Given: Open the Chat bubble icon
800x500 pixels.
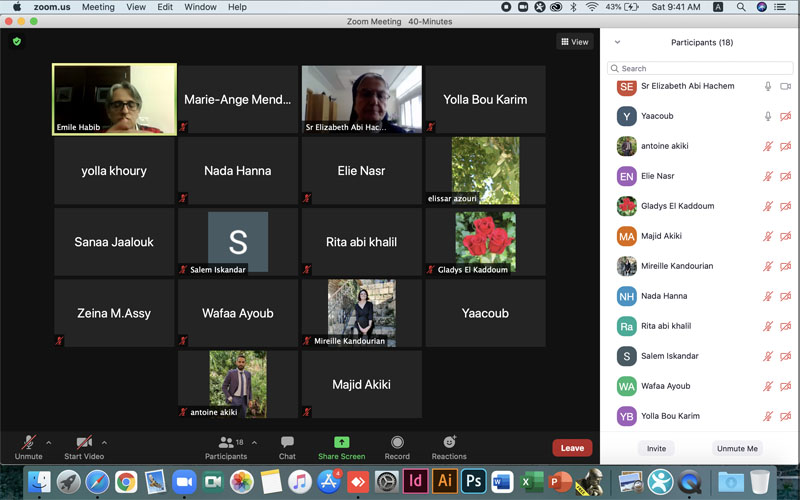Looking at the screenshot, I should click(x=287, y=442).
